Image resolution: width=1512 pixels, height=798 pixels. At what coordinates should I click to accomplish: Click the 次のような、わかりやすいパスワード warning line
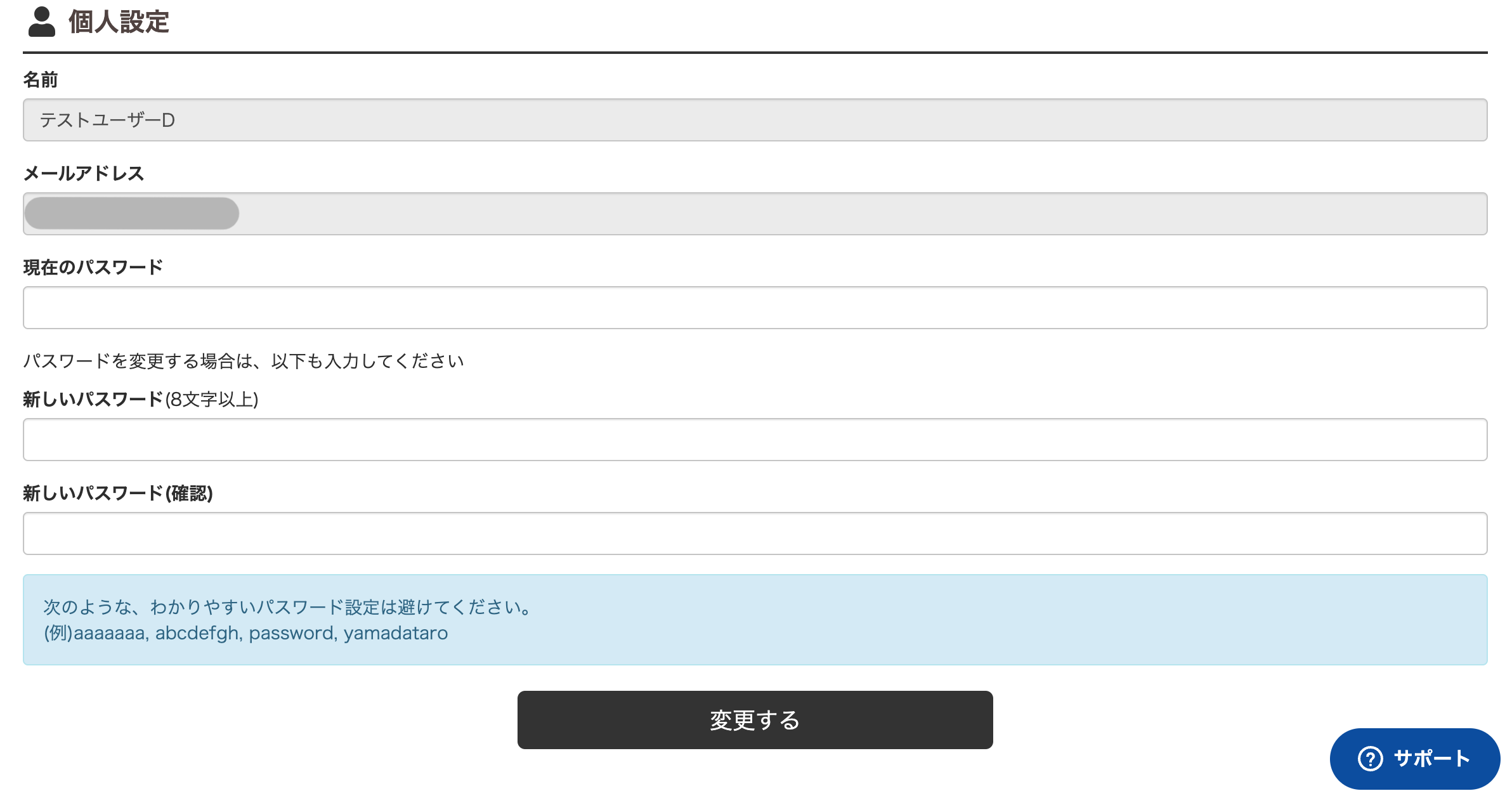pos(288,607)
